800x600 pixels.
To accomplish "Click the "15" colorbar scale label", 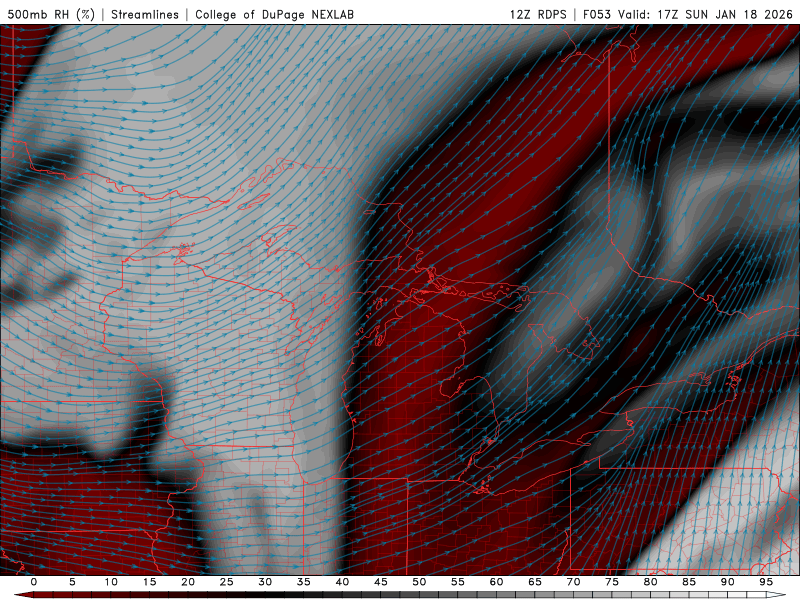I will pyautogui.click(x=149, y=582).
